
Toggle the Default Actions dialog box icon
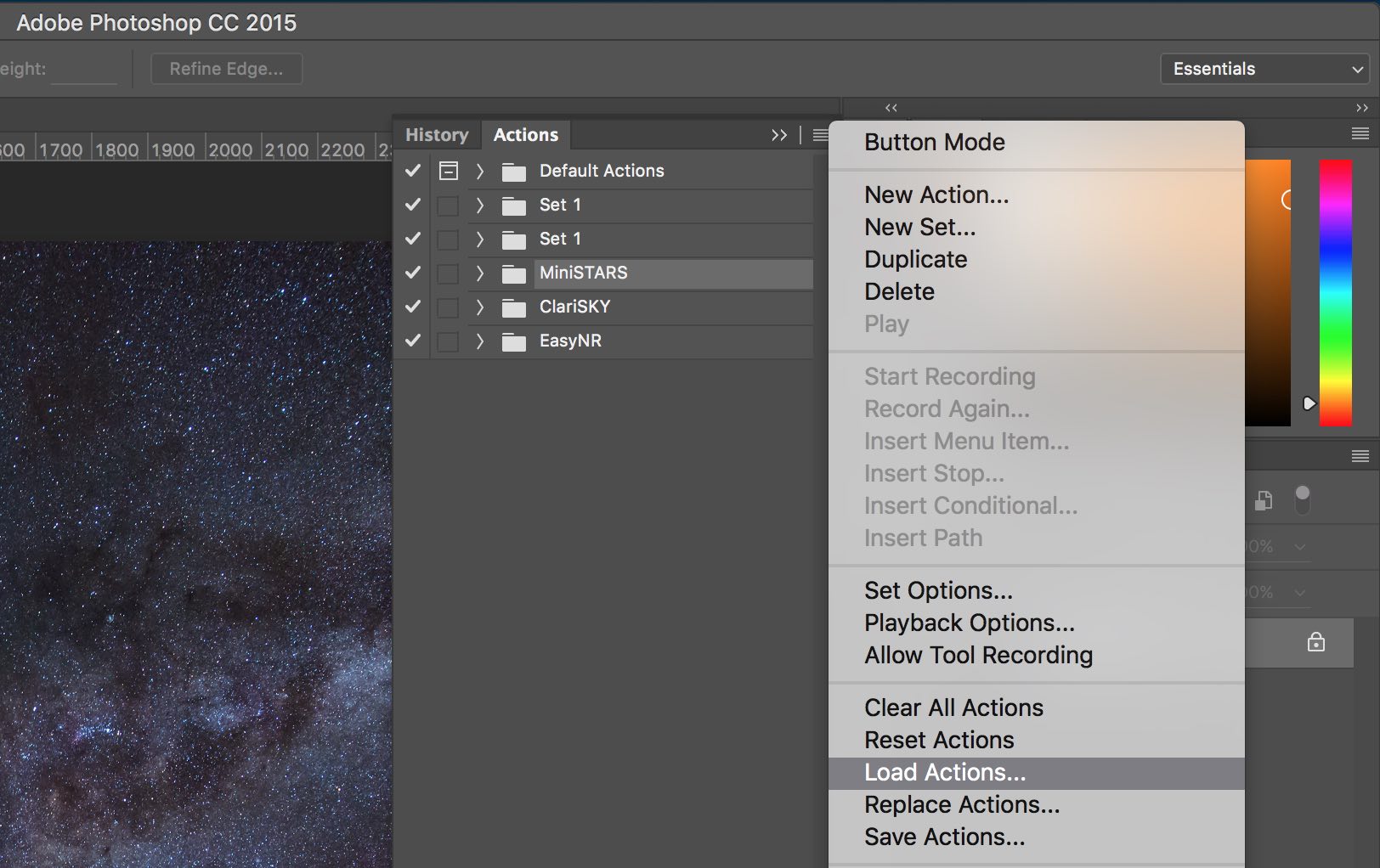pos(449,172)
